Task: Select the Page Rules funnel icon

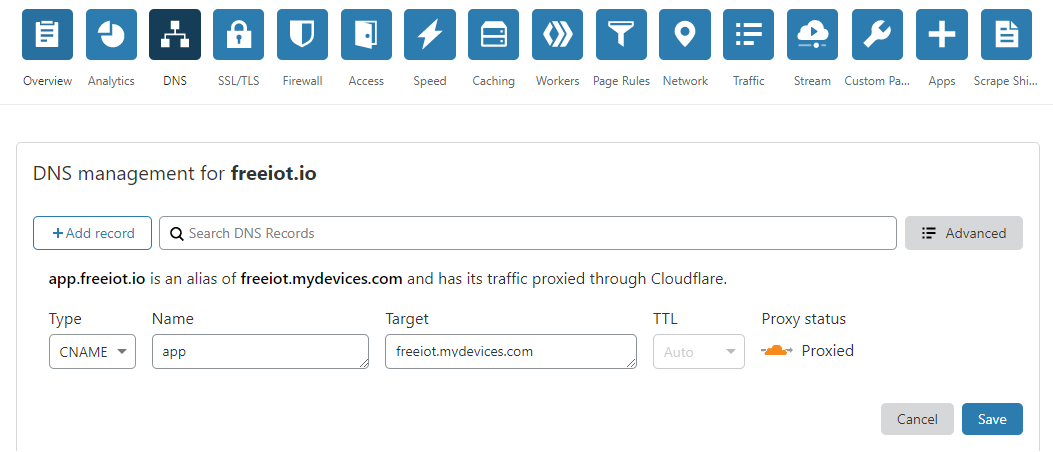Action: 621,35
